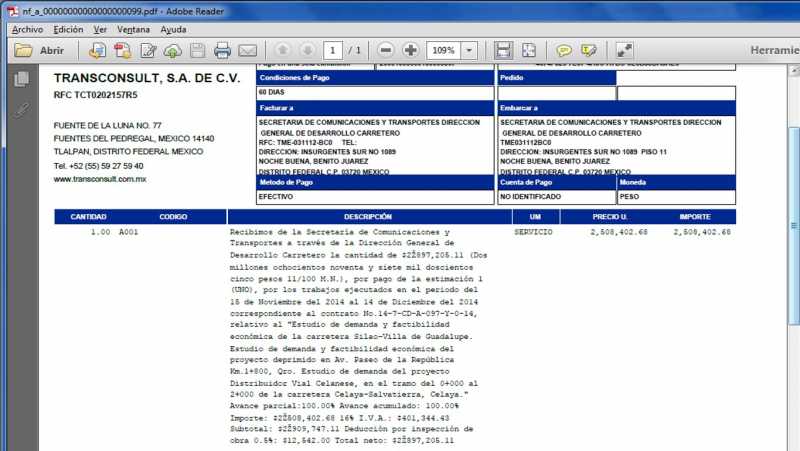800x451 pixels.
Task: Click the edit/sign document icon
Action: pos(148,50)
